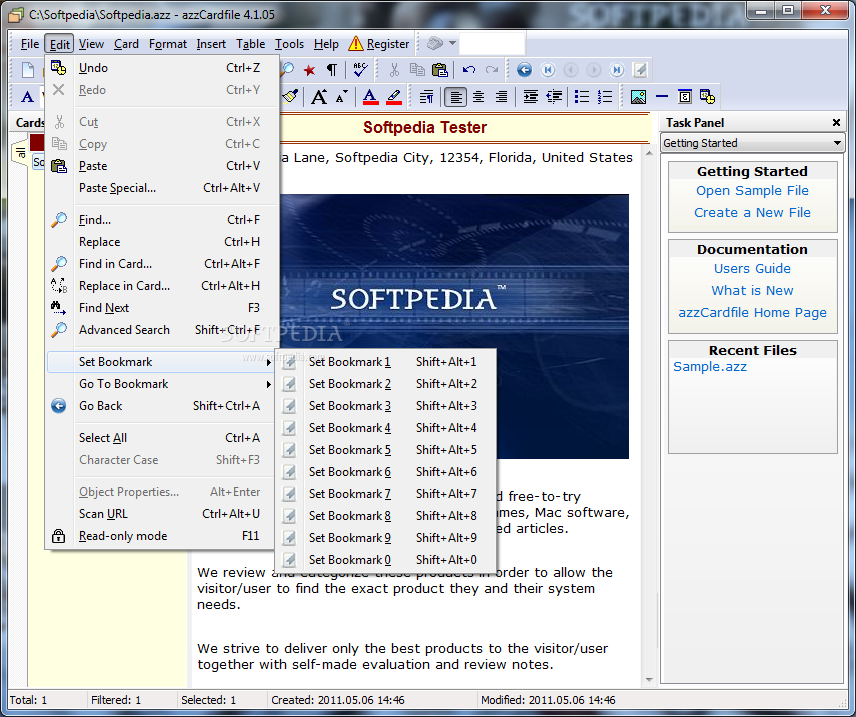
Task: Click the paragraph formatting icon
Action: coord(426,97)
